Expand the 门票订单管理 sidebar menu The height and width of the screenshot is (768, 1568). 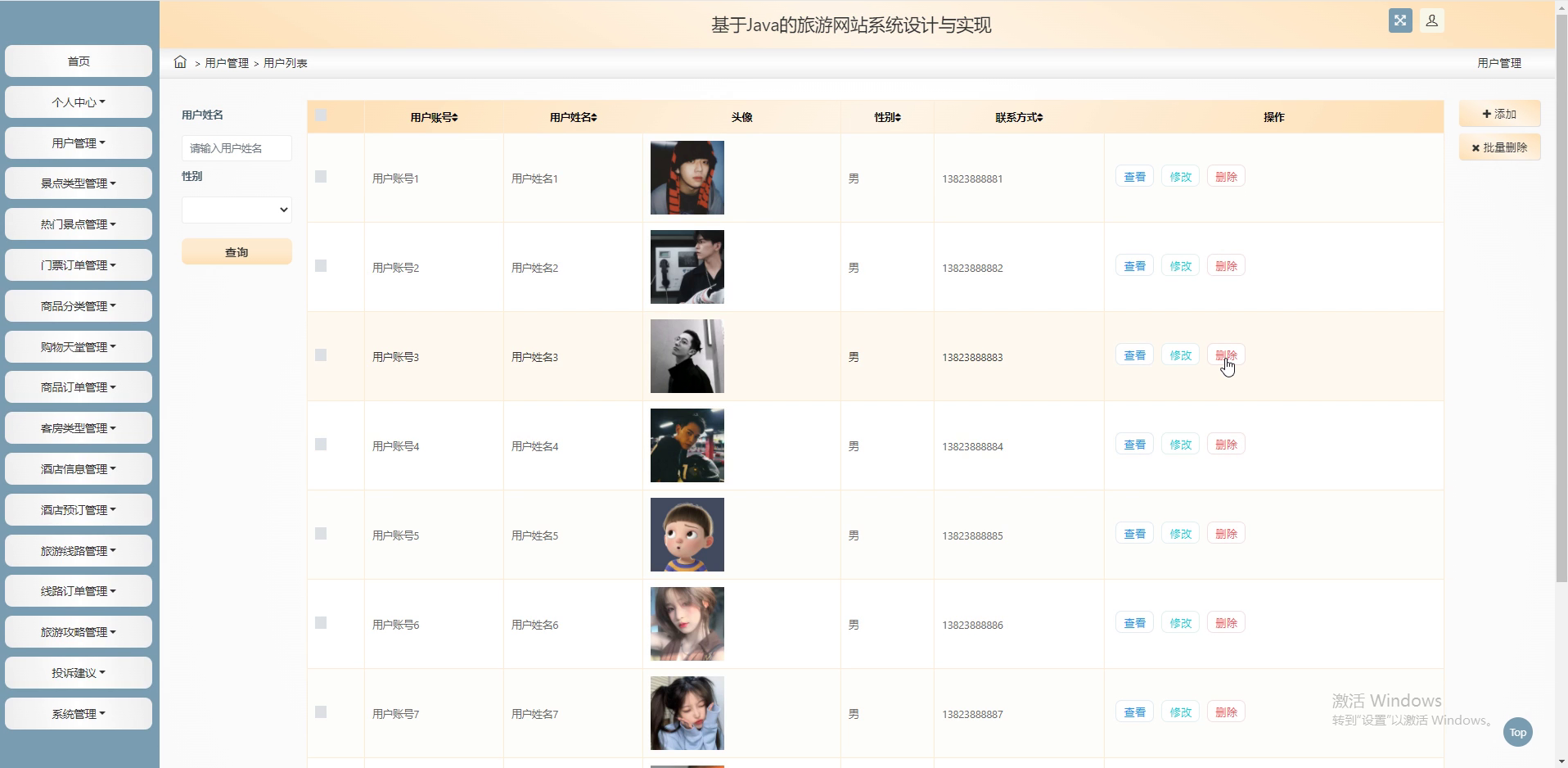coord(79,265)
